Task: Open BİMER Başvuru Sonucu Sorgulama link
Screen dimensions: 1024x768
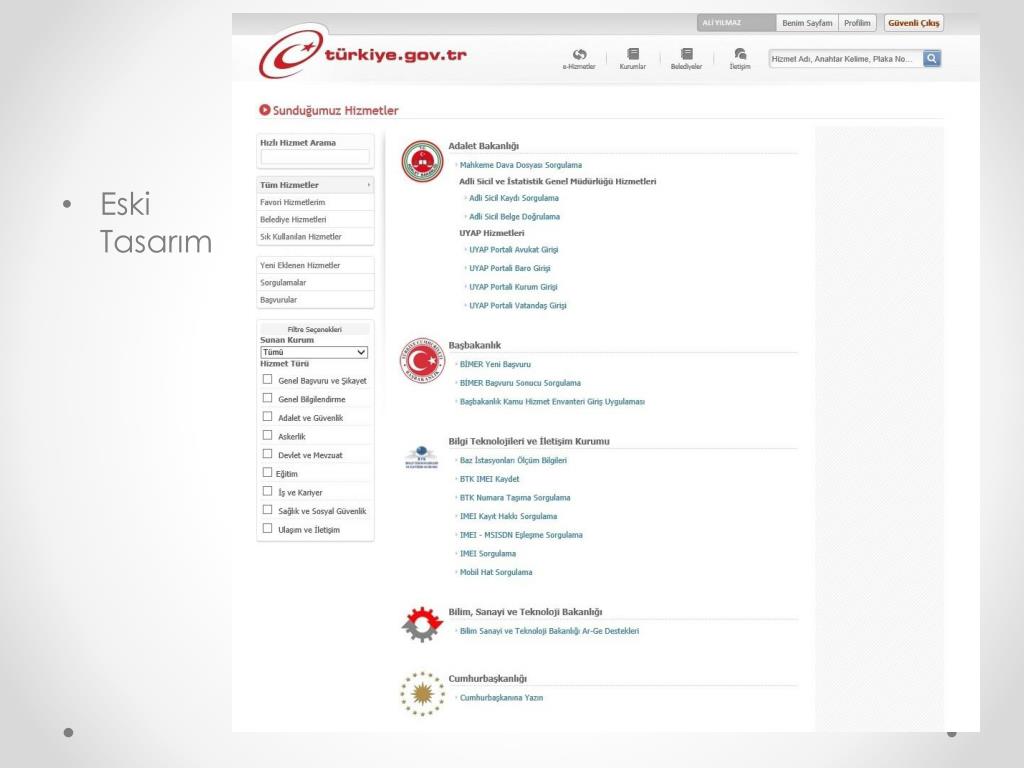Action: (520, 383)
